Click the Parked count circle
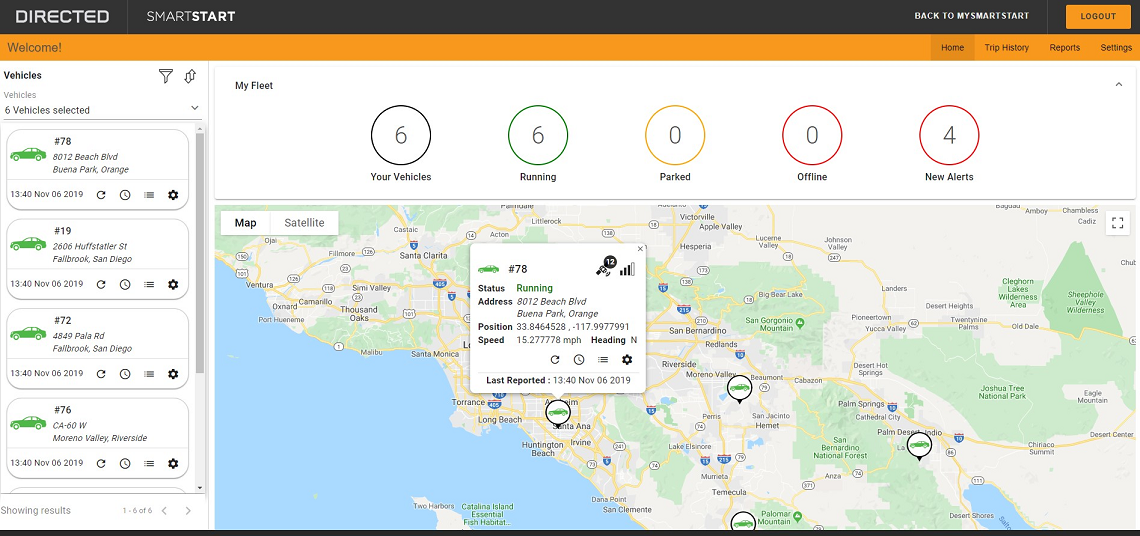The height and width of the screenshot is (536, 1140). point(675,135)
